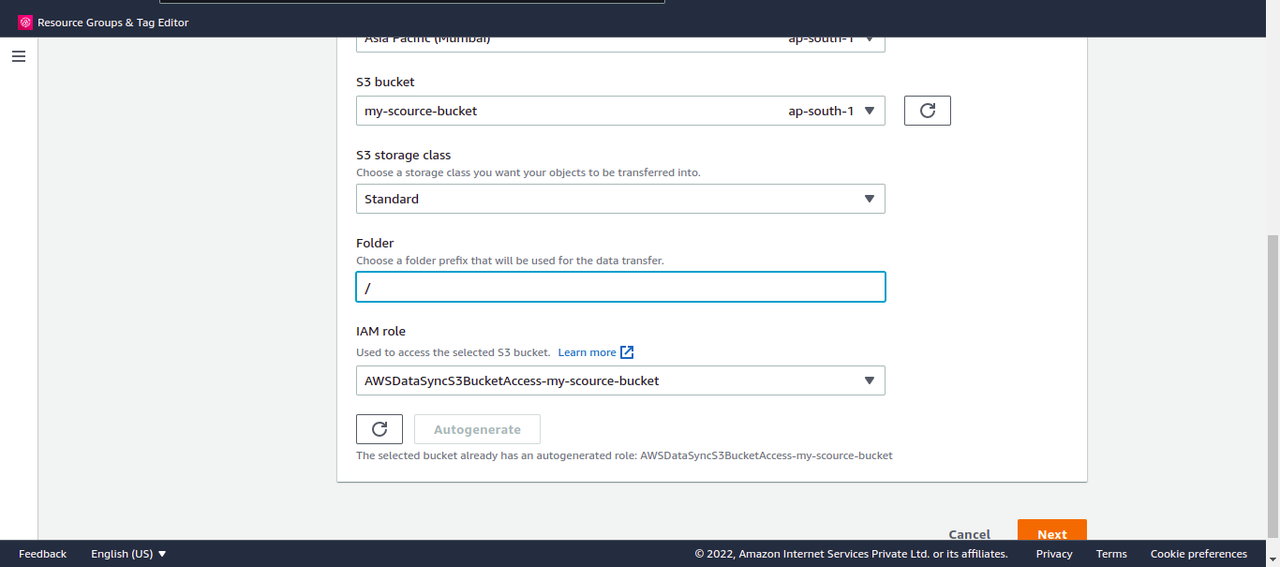This screenshot has width=1280, height=567.
Task: Expand the S3 storage class Standard dropdown
Action: click(x=620, y=199)
